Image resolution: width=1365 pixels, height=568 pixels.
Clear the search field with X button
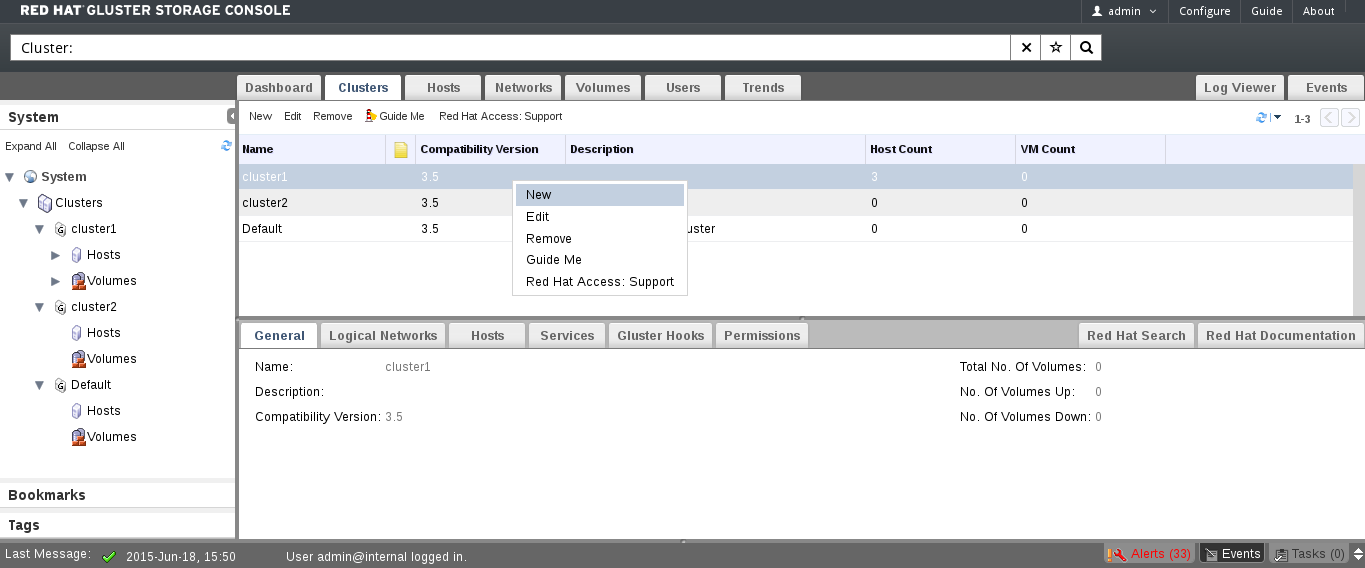pyautogui.click(x=1026, y=48)
